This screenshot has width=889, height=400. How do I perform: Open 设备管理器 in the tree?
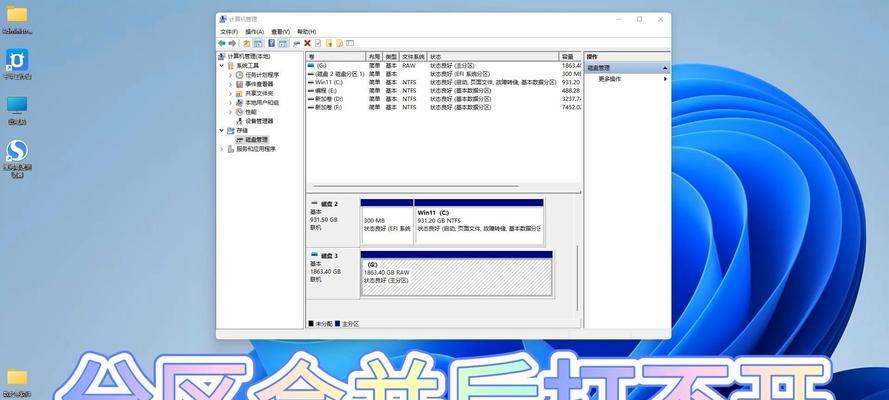click(x=255, y=121)
